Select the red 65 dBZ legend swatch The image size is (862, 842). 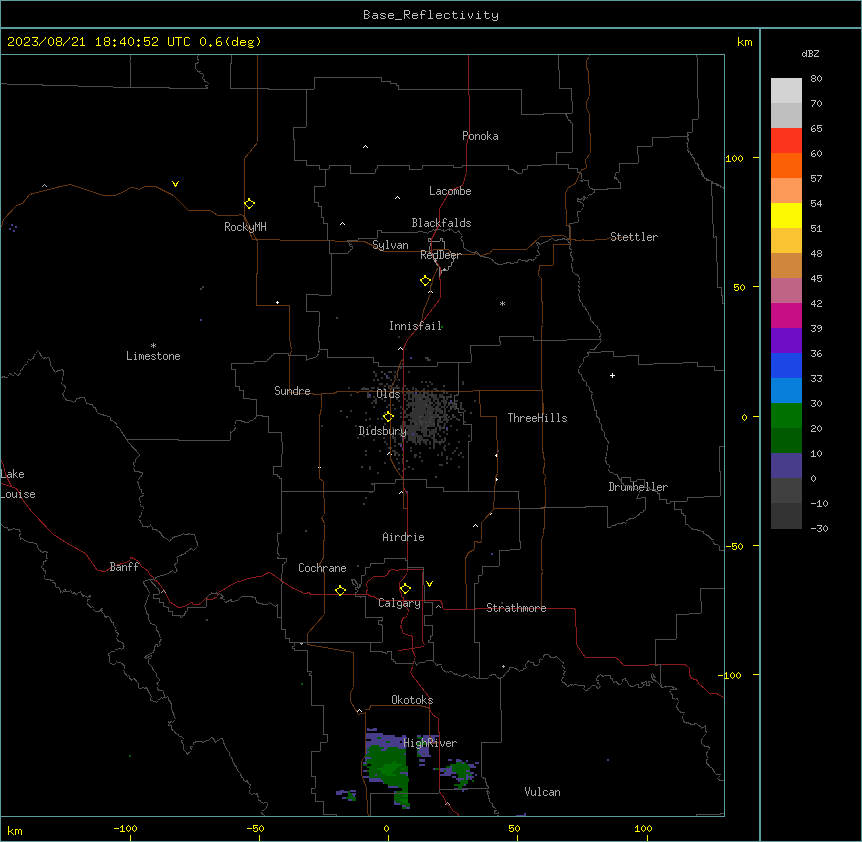[786, 140]
